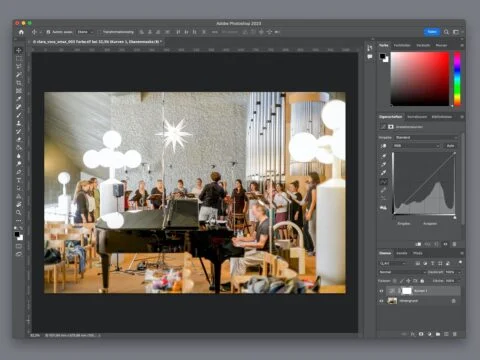Click the hue spectrum slider in Color panel
480x360 pixels.
click(x=457, y=79)
